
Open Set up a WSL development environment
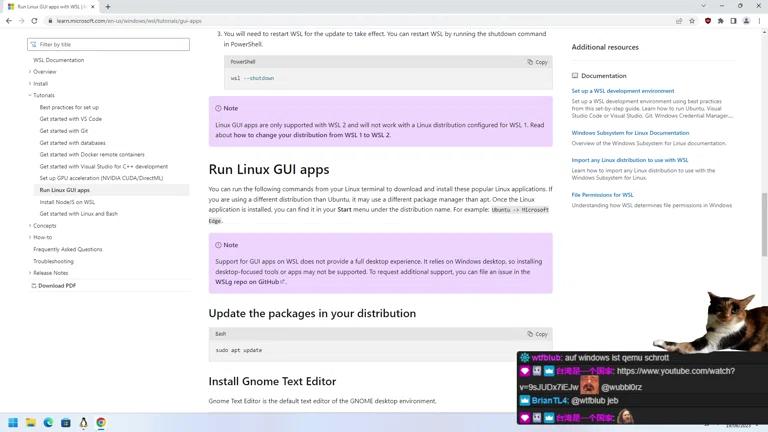(x=623, y=91)
